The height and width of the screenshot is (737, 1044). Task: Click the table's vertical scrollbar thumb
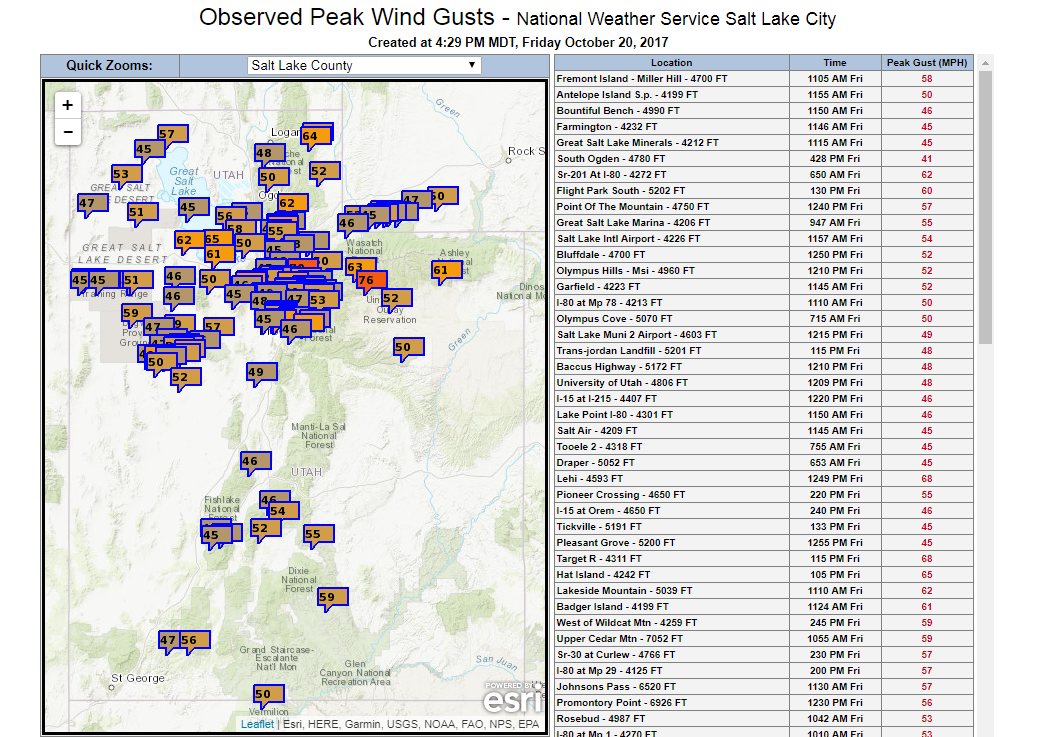click(985, 200)
